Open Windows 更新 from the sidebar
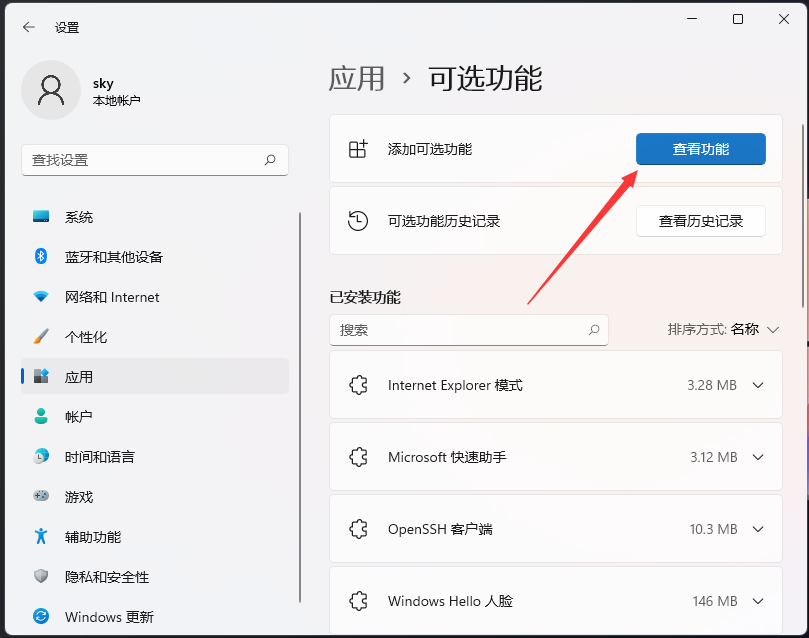 point(40,617)
